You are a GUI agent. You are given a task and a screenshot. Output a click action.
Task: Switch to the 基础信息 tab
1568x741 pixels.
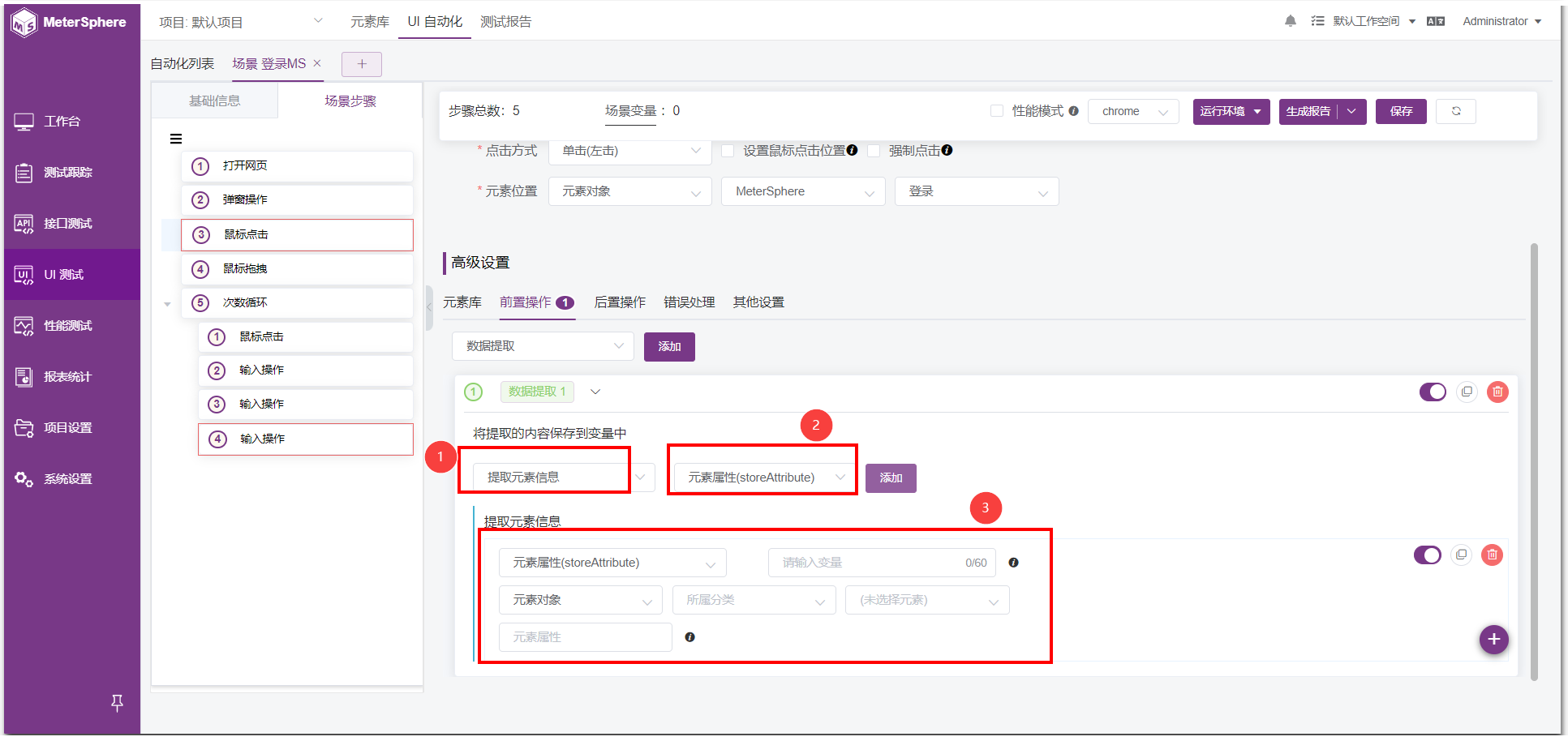click(214, 101)
